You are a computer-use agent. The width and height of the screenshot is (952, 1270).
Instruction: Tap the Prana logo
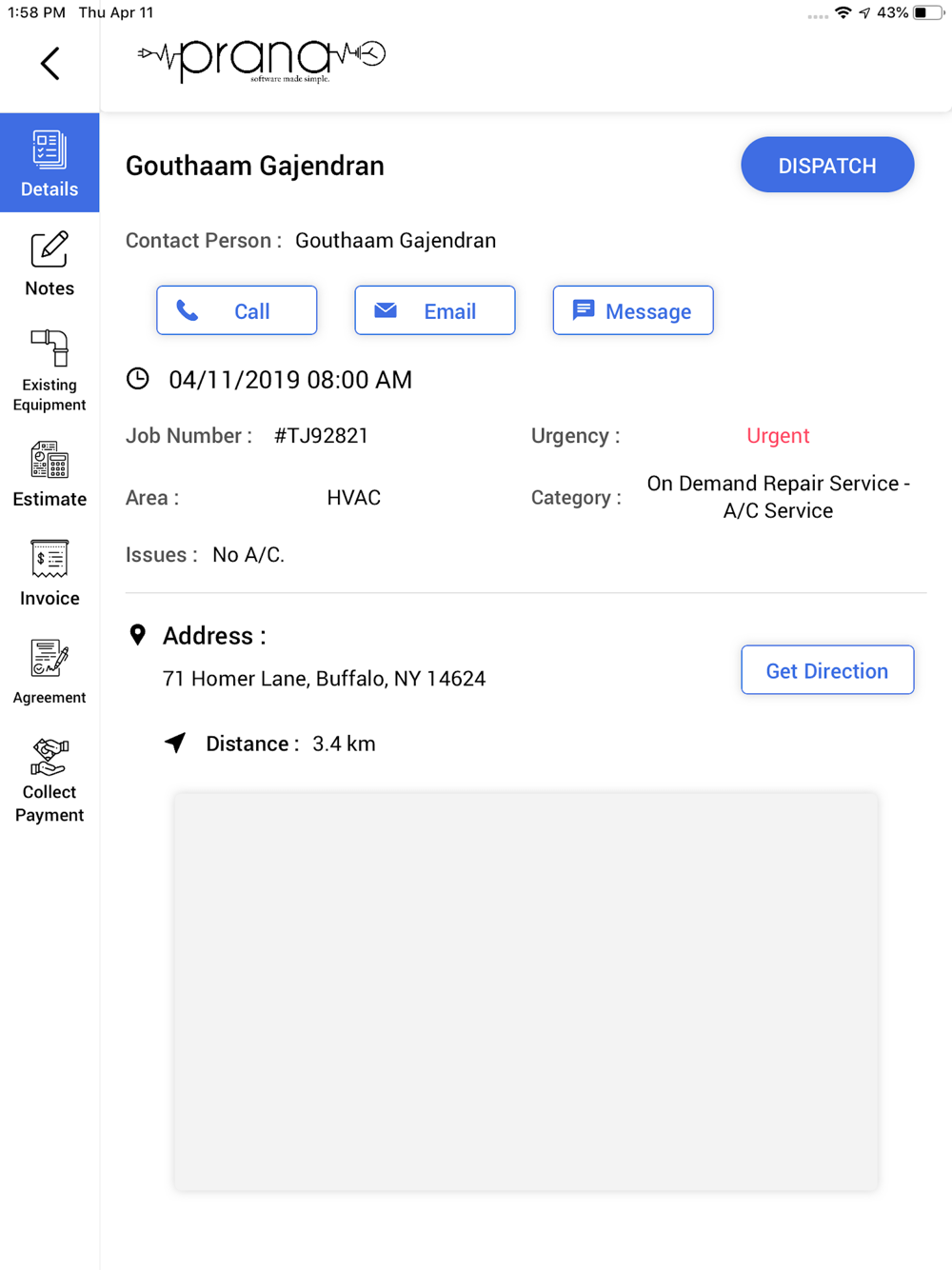262,60
